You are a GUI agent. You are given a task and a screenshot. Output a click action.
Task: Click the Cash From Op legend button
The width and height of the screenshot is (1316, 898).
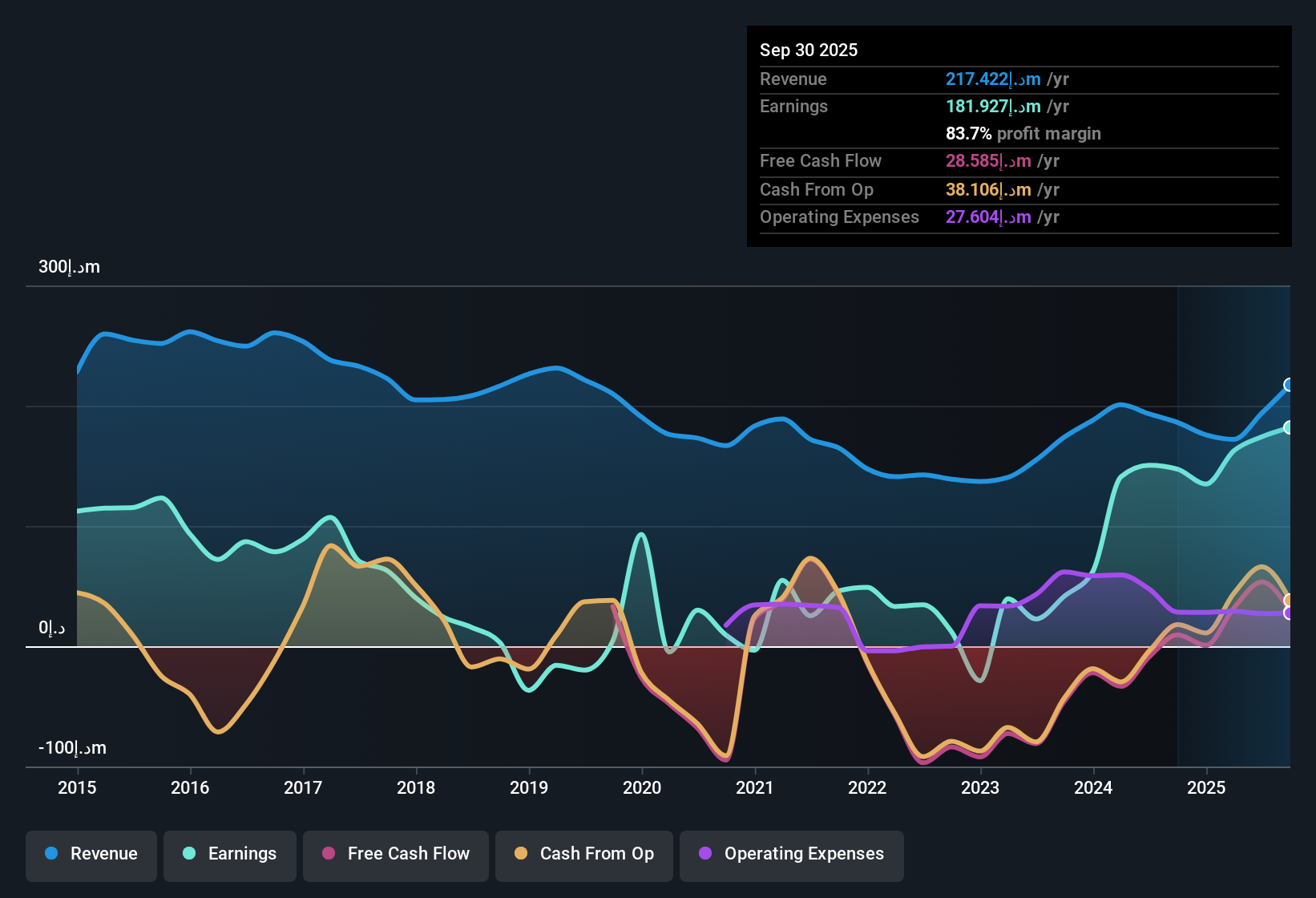point(583,854)
